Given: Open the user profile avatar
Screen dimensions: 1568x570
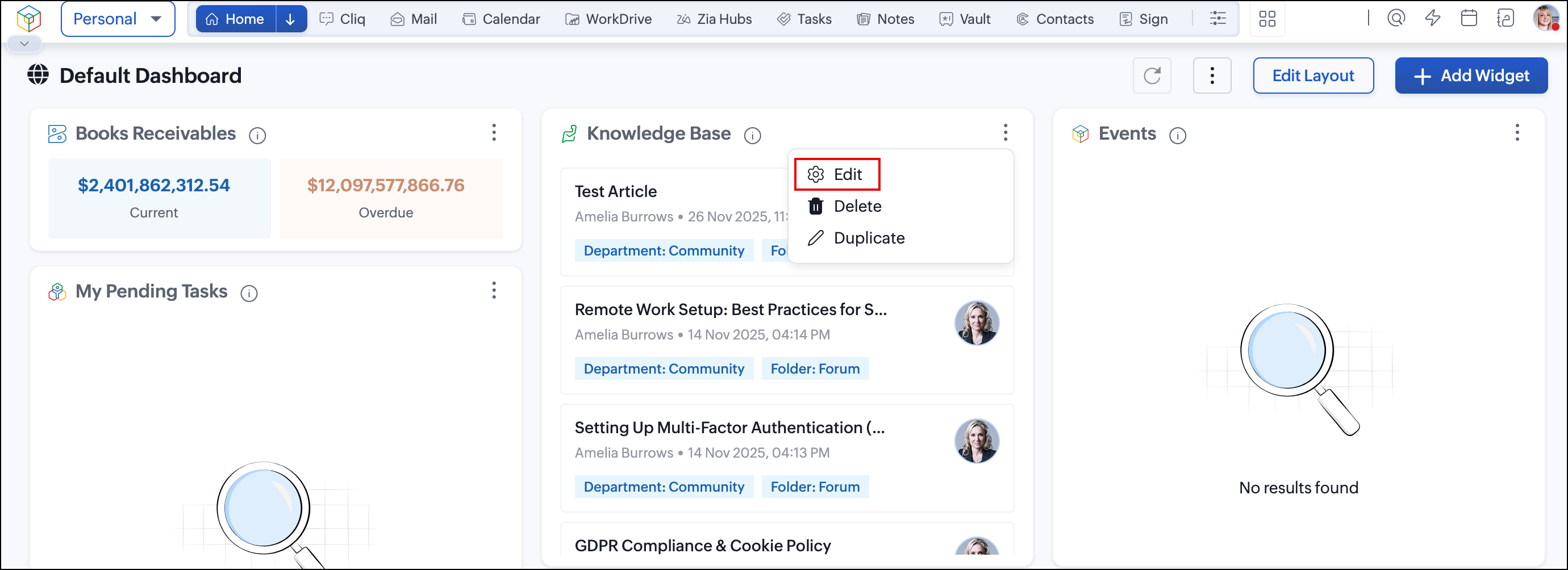Looking at the screenshot, I should [1545, 18].
